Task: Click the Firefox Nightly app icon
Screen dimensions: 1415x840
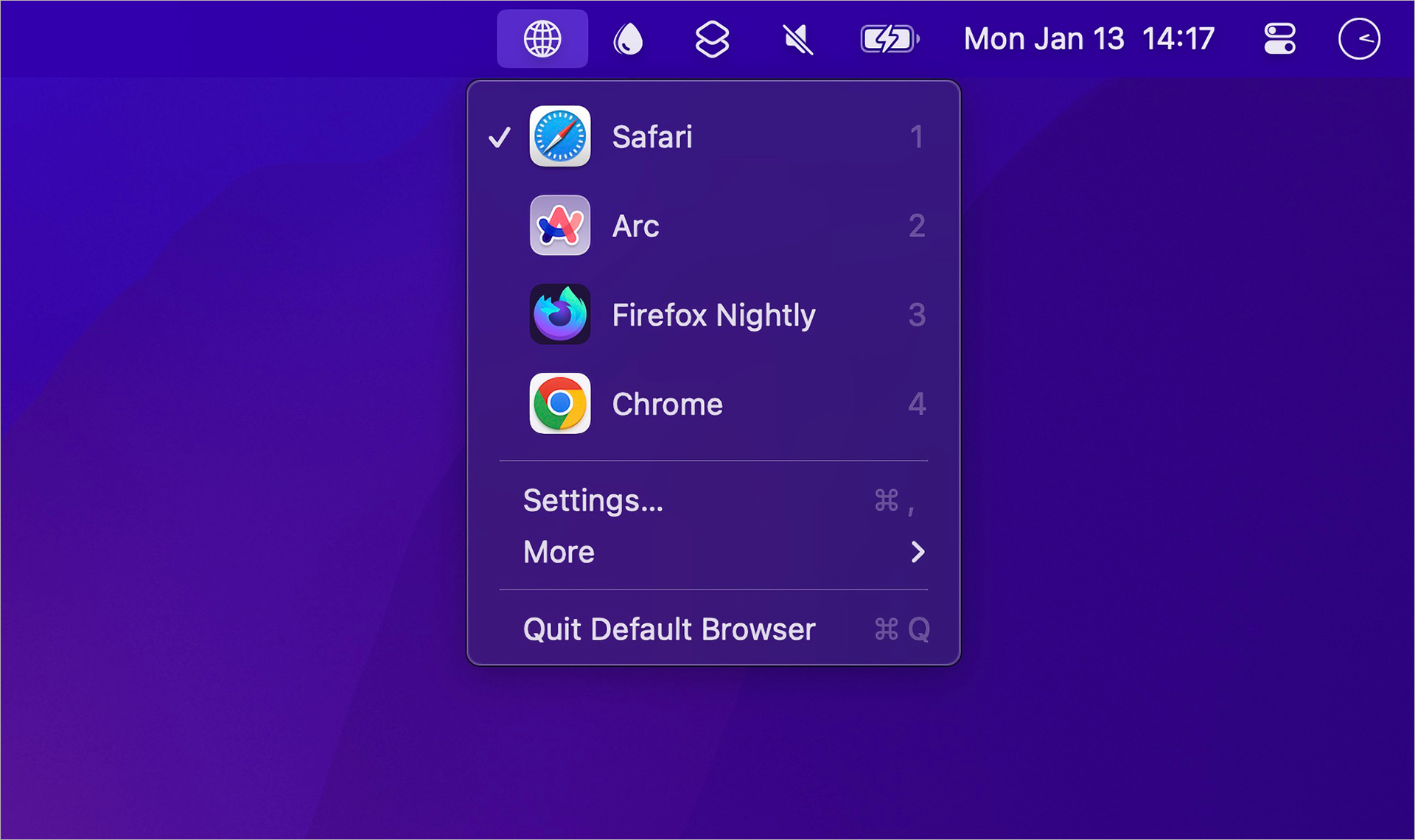Action: click(x=560, y=315)
